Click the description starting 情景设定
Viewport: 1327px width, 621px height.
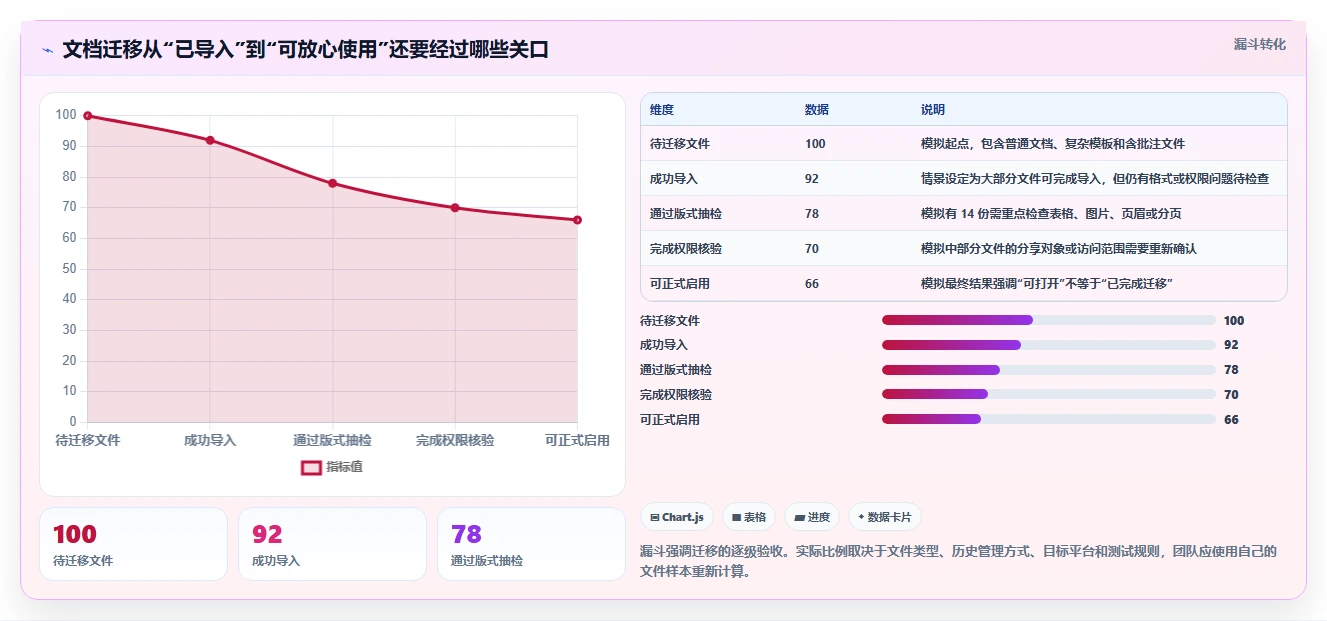[x=1095, y=179]
